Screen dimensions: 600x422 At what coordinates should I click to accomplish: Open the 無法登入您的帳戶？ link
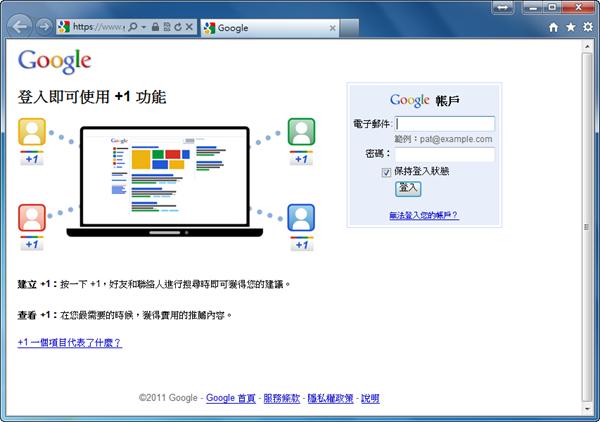pyautogui.click(x=424, y=215)
